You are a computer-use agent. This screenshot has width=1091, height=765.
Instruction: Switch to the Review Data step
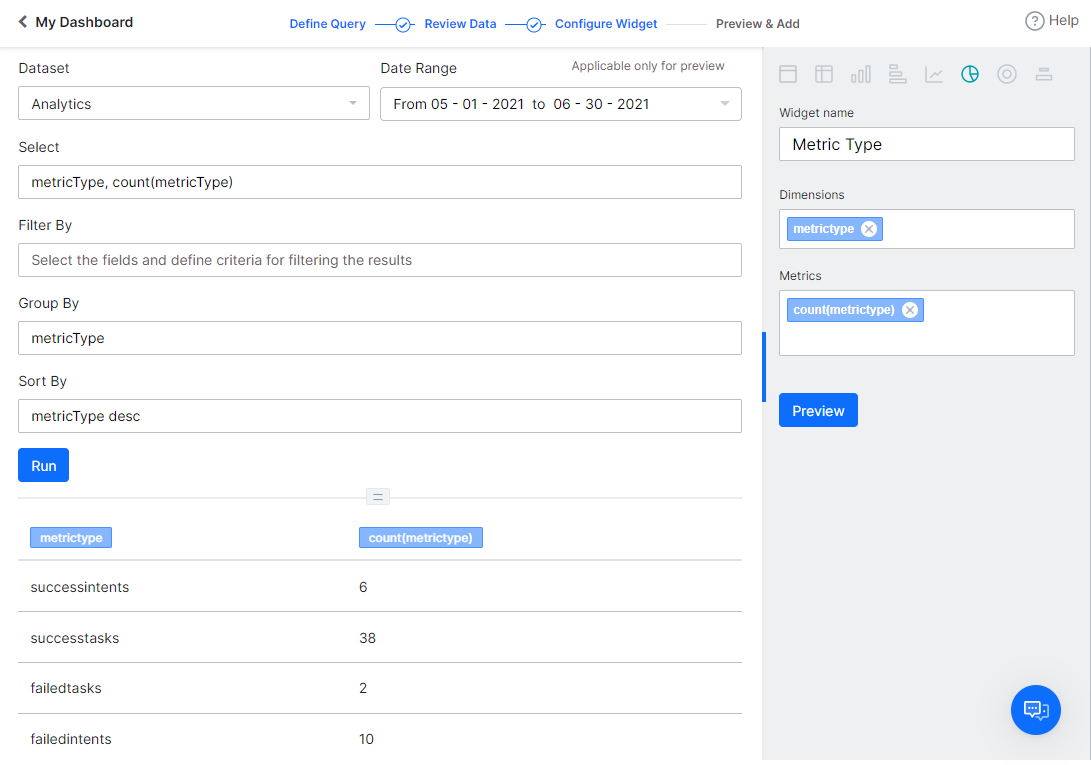(x=459, y=23)
